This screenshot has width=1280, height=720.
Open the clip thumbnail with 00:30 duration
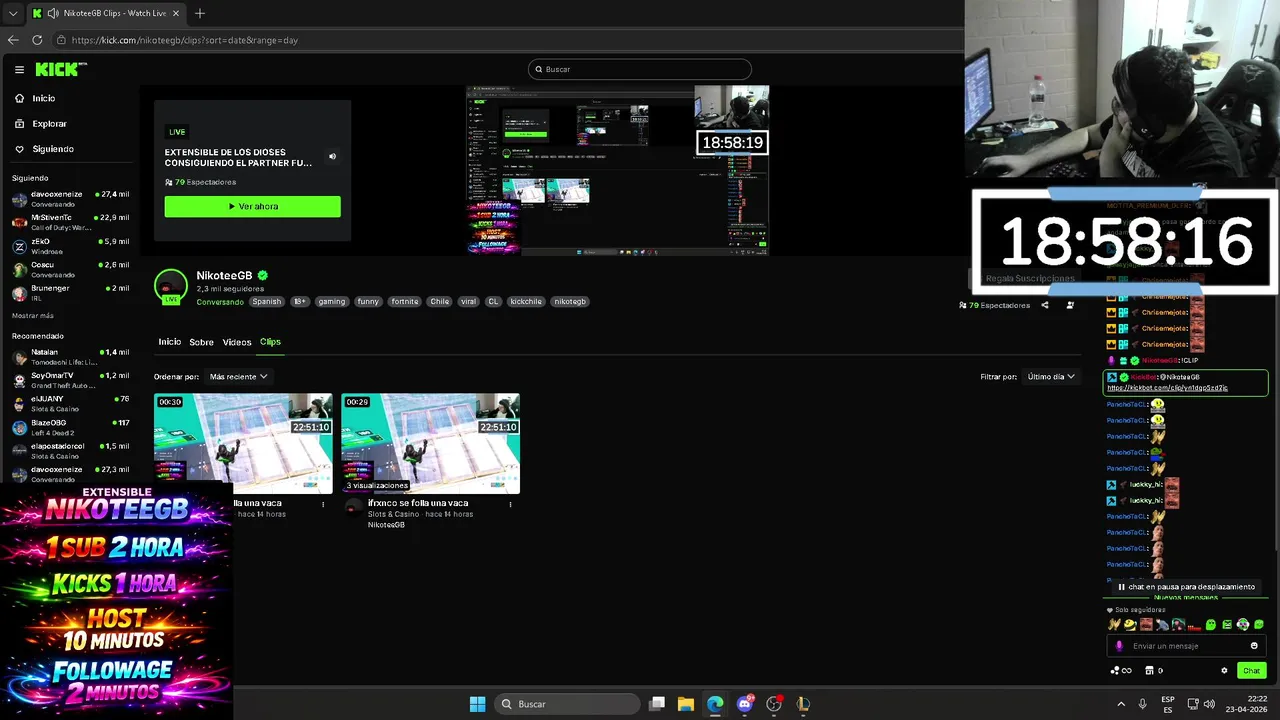click(x=243, y=443)
